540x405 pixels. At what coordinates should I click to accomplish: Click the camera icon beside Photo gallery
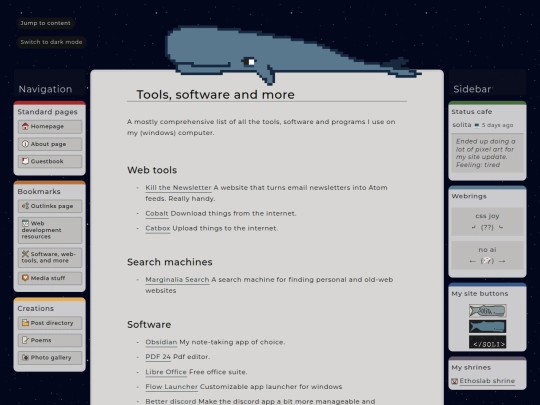25,357
